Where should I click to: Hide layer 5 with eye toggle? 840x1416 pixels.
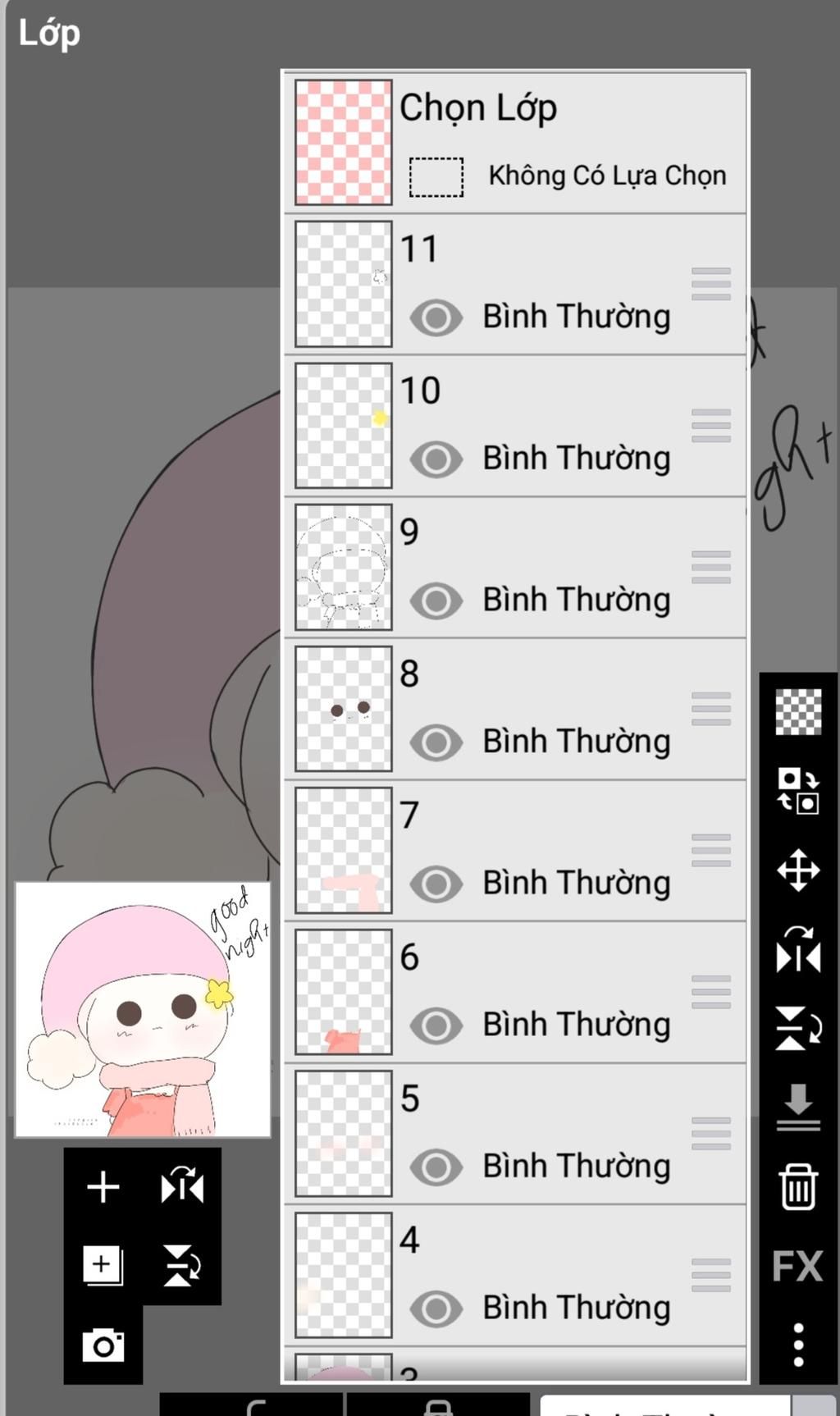tap(436, 1167)
